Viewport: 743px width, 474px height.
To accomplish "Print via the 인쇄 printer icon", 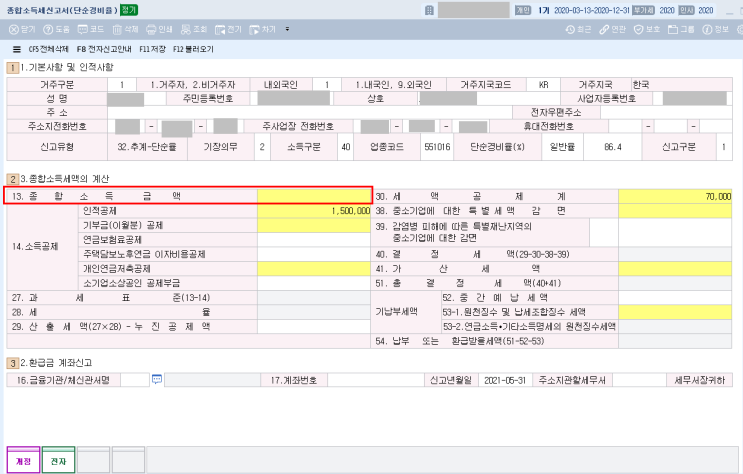I will coord(159,29).
